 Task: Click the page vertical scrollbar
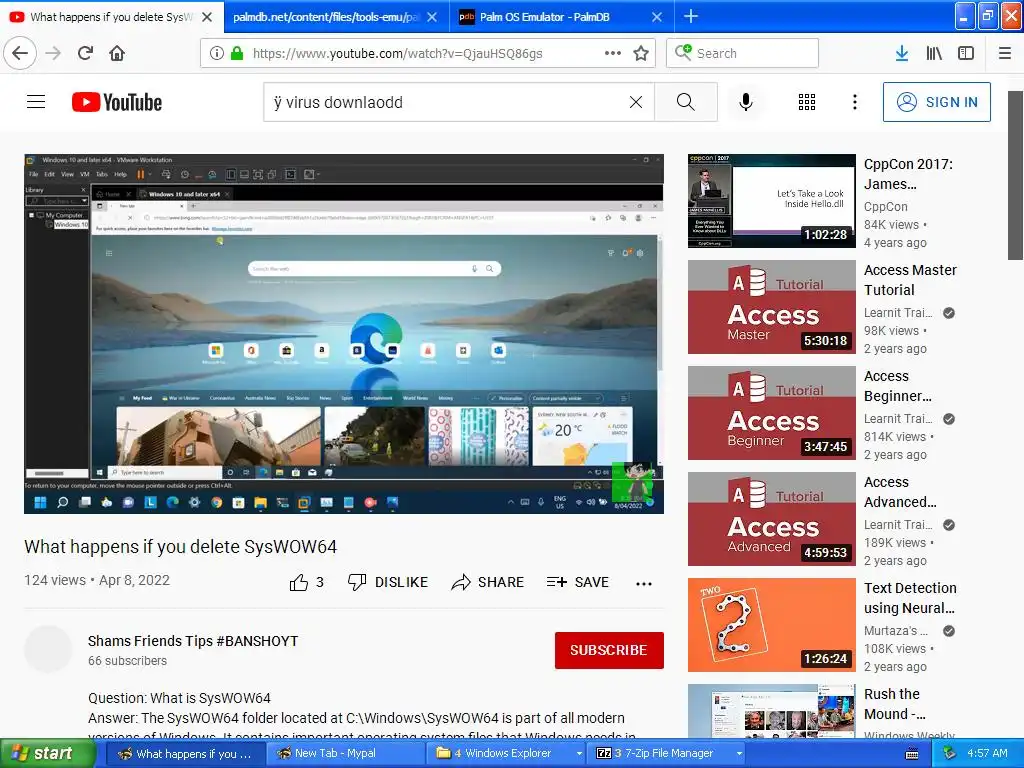click(1016, 175)
